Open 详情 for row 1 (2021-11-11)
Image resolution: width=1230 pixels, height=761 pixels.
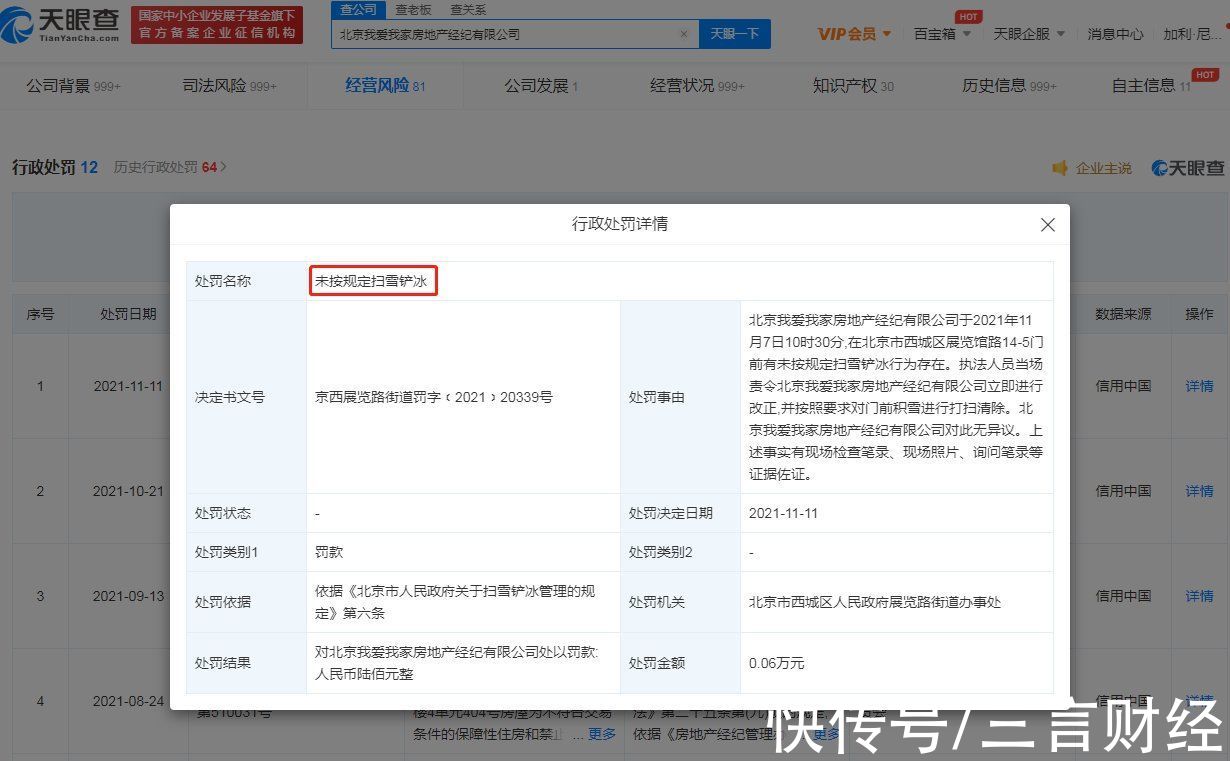(1199, 386)
